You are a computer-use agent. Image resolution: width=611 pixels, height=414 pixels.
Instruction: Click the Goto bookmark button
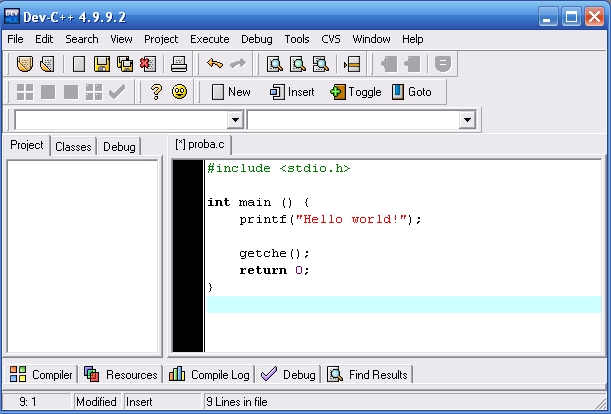pos(411,92)
